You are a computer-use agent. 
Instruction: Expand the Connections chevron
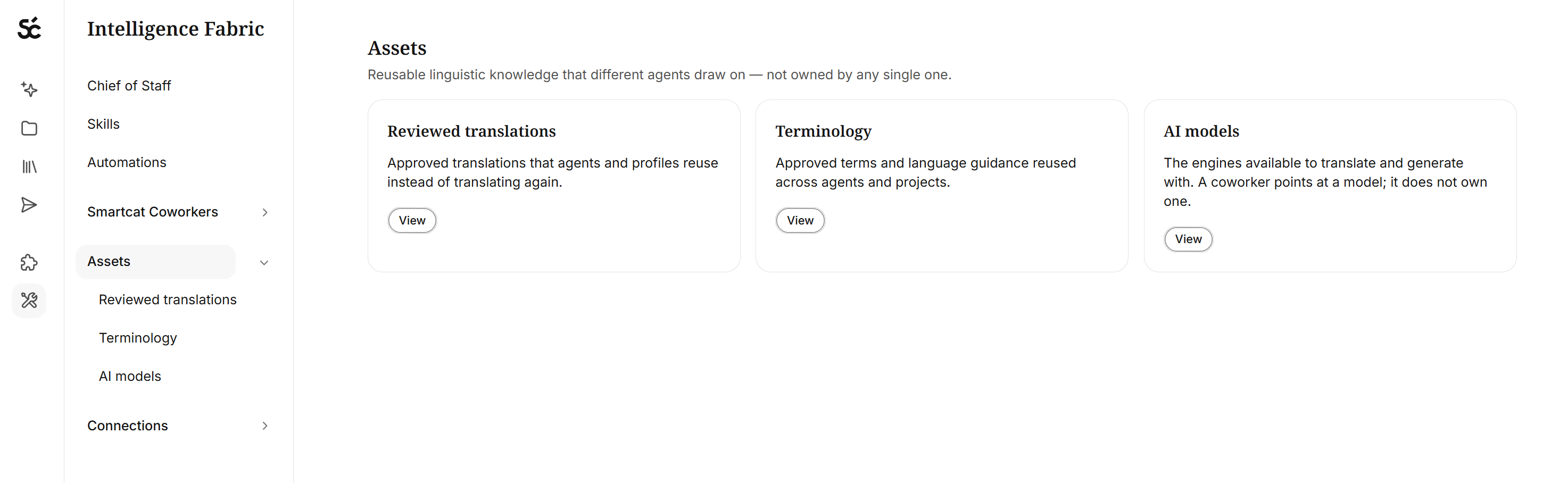[x=265, y=426]
